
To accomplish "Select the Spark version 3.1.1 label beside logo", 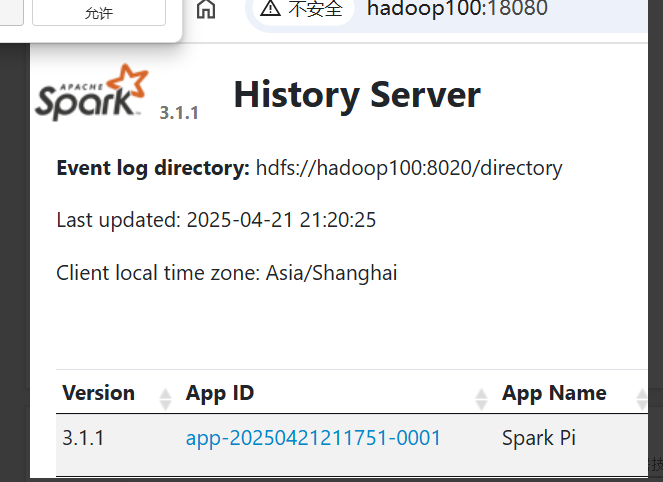I will point(179,113).
